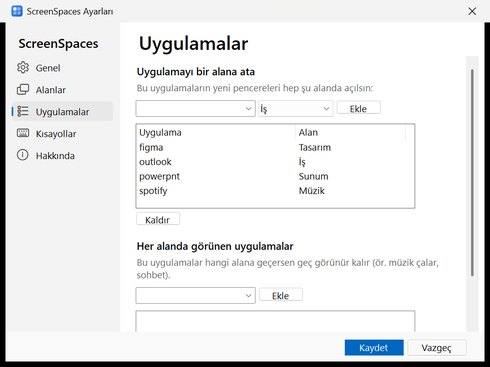Image resolution: width=490 pixels, height=367 pixels.
Task: Click the Tasarım area cell
Action: coord(315,147)
